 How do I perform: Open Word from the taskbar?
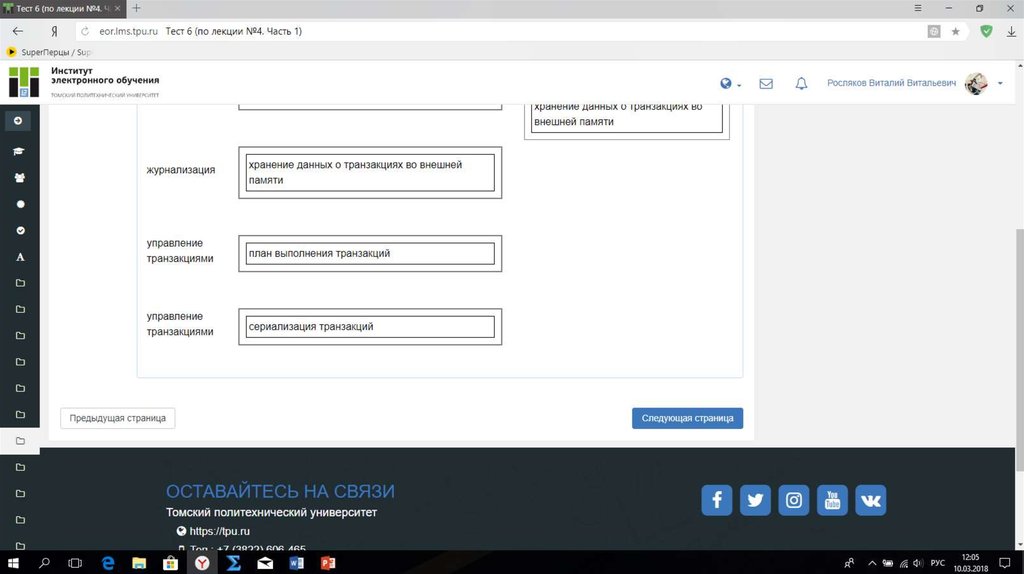pyautogui.click(x=296, y=563)
